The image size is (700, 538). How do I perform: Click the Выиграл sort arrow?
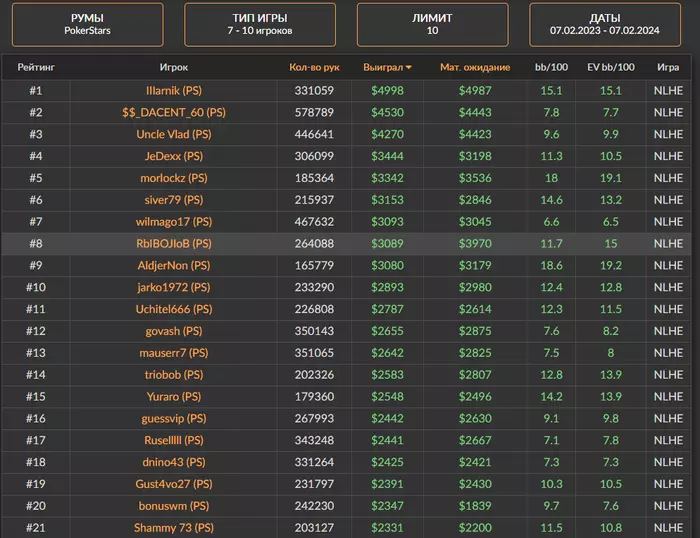pos(408,68)
